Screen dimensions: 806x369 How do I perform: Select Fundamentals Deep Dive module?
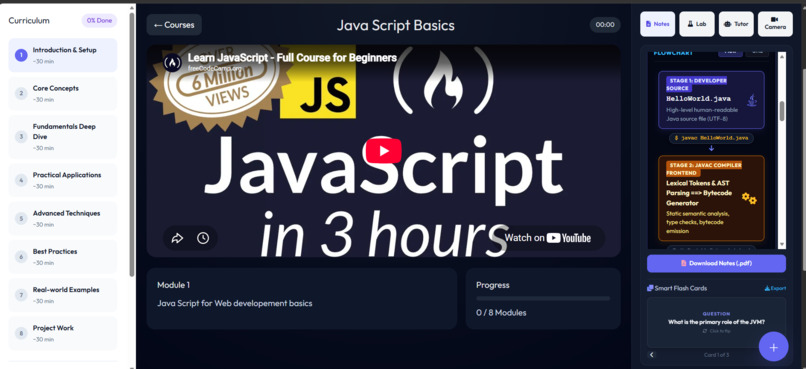pyautogui.click(x=63, y=136)
